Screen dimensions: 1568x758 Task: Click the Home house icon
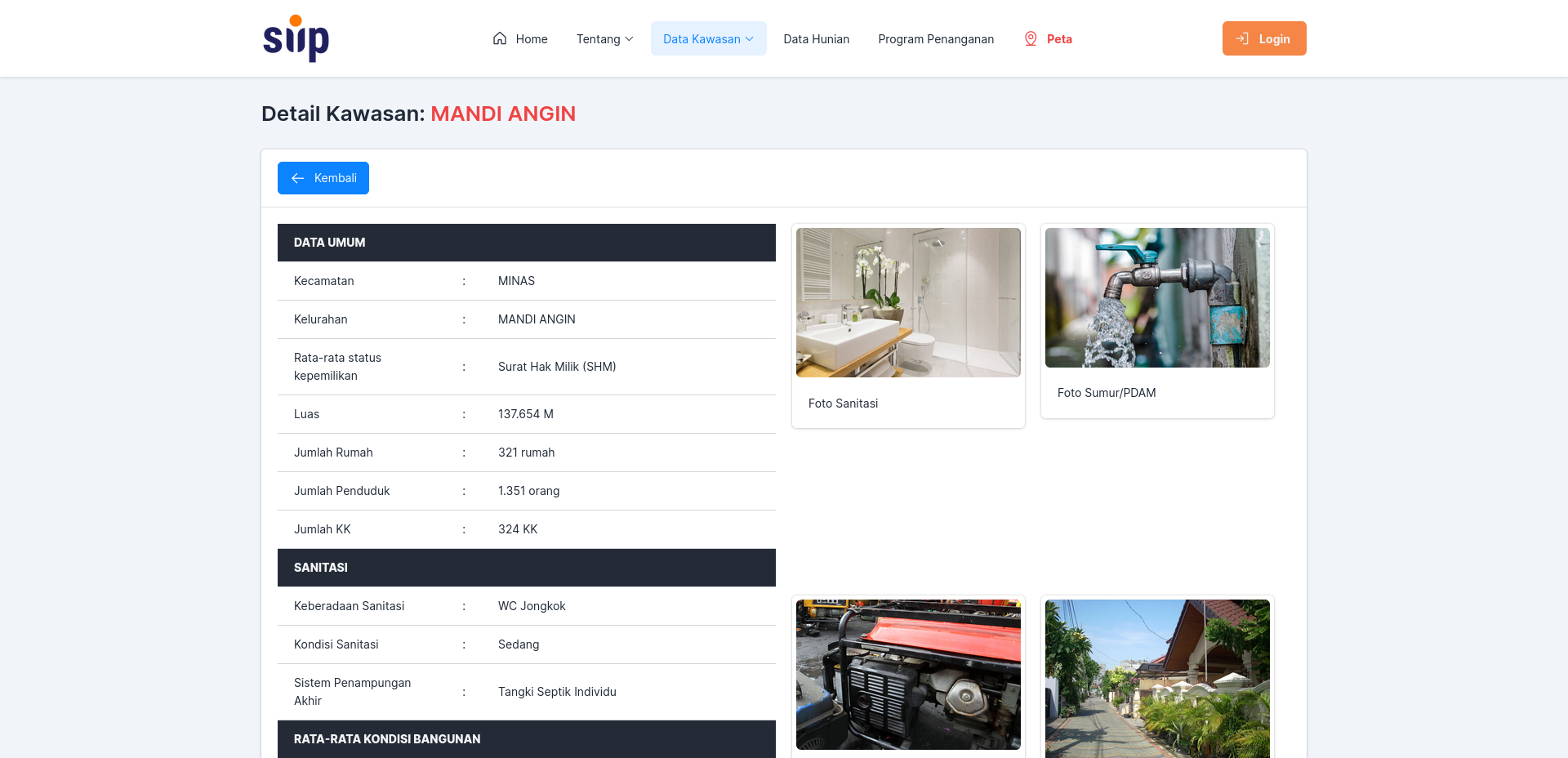click(x=500, y=38)
